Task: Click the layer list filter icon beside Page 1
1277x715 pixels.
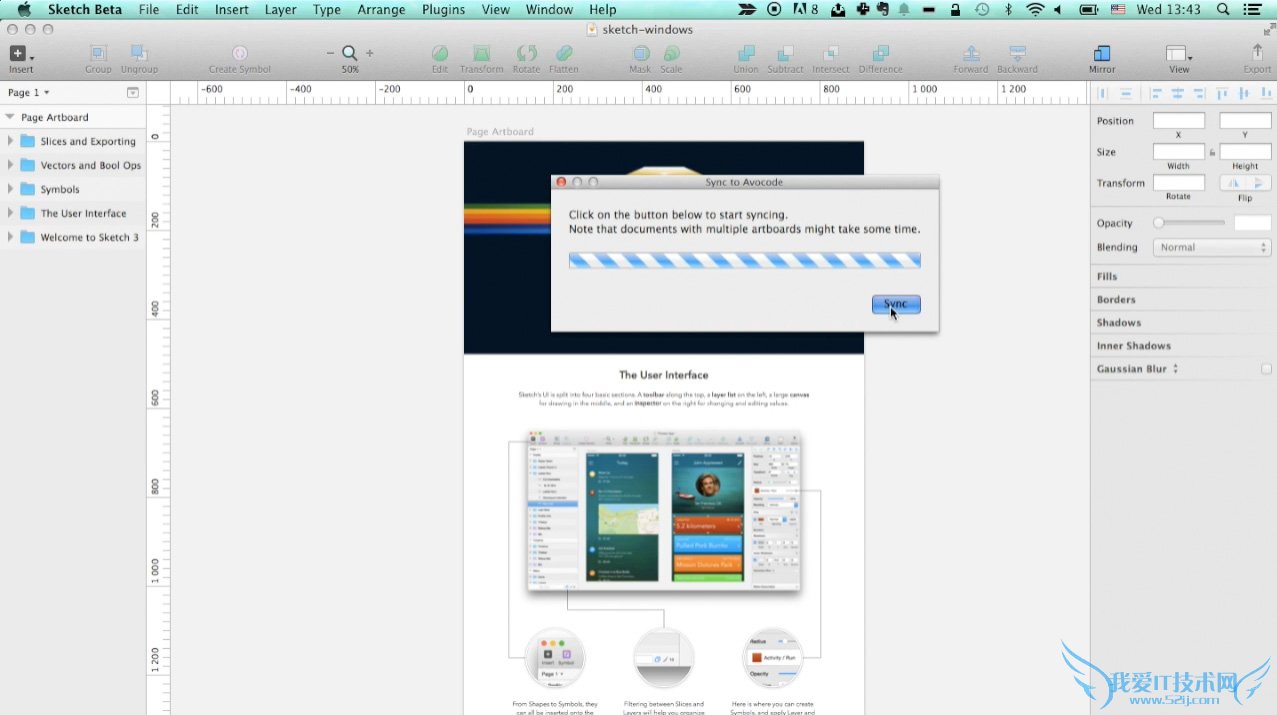Action: click(x=133, y=92)
